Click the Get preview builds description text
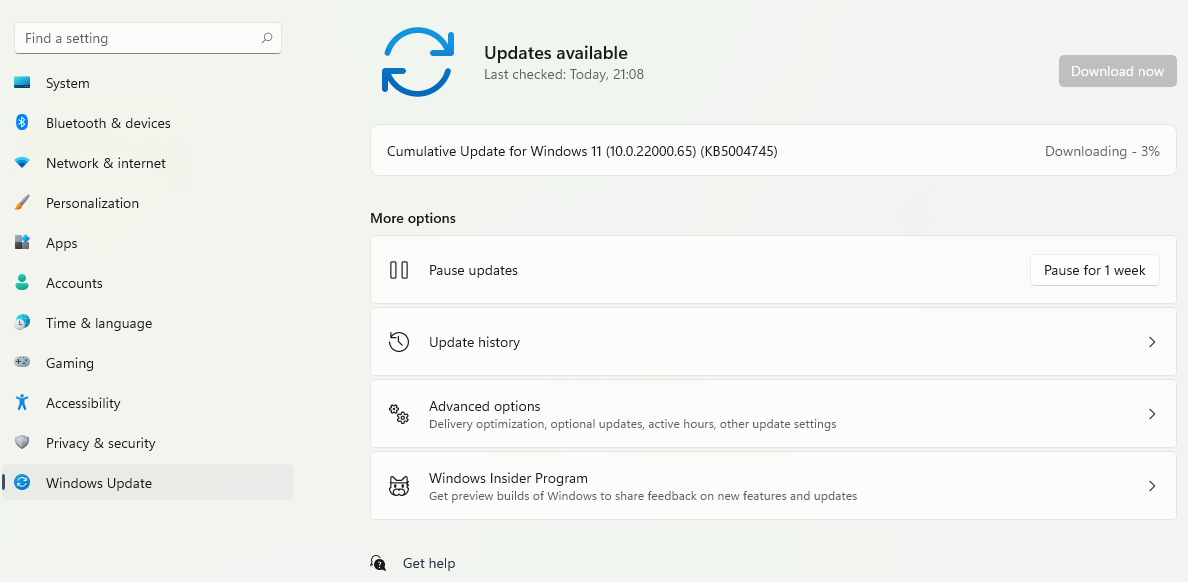 (x=642, y=496)
